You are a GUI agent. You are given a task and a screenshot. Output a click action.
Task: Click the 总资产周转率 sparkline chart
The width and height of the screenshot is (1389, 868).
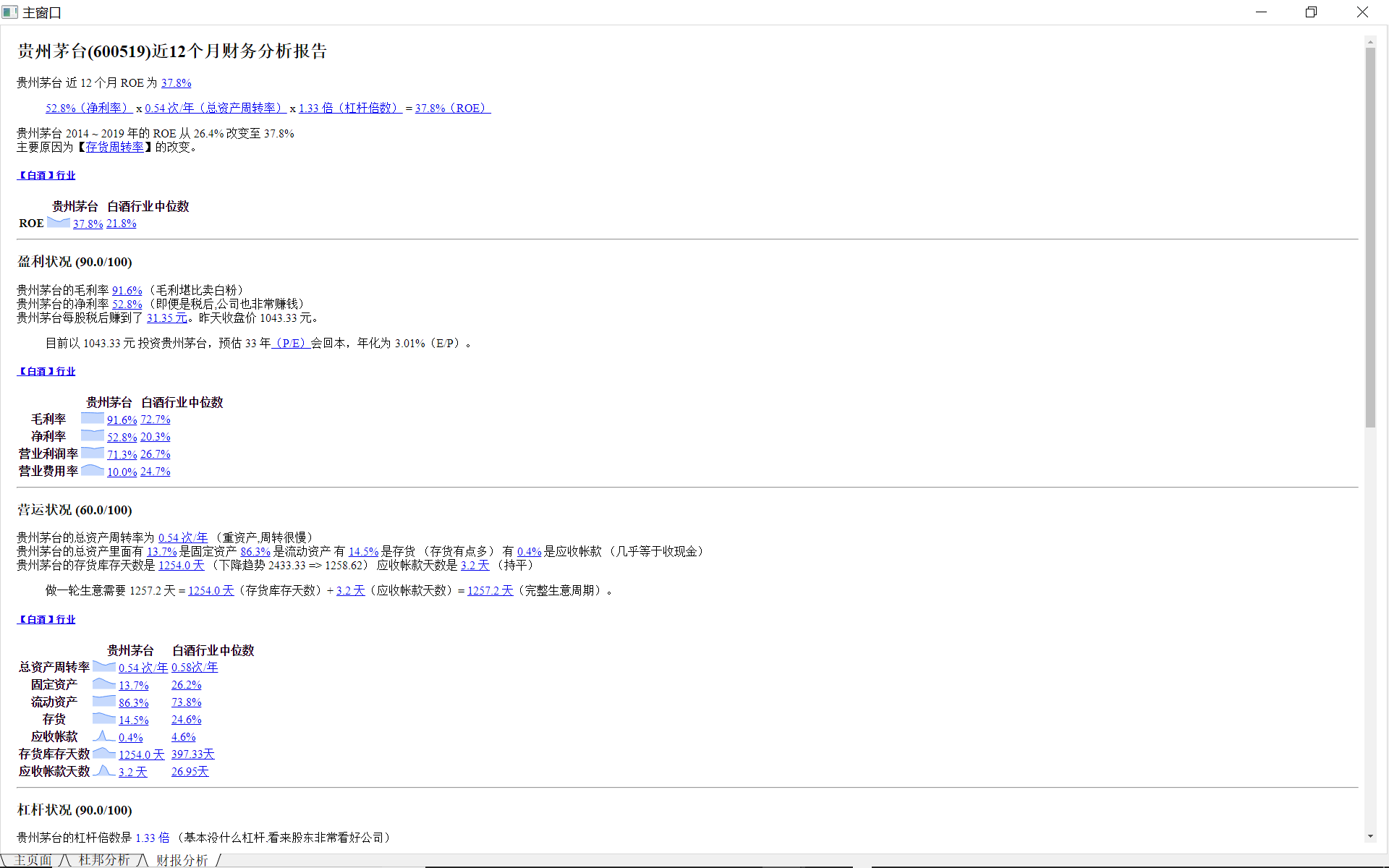[103, 667]
